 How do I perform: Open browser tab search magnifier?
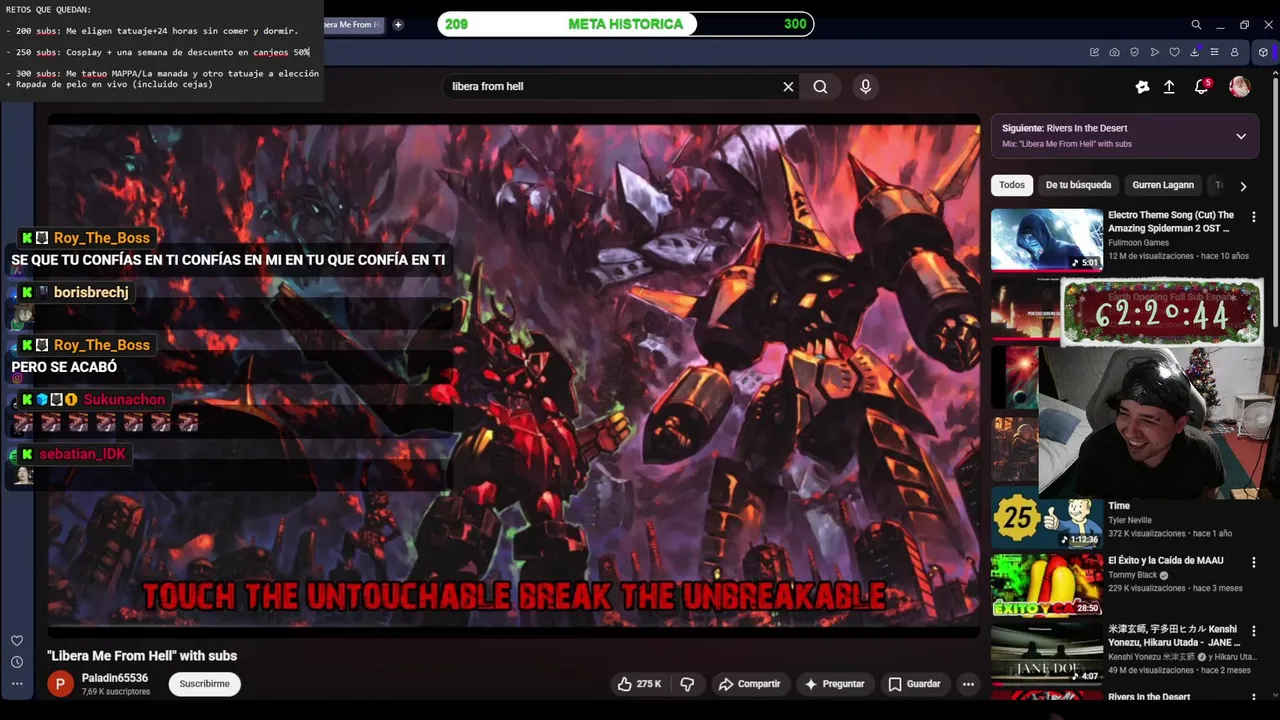pyautogui.click(x=1196, y=25)
